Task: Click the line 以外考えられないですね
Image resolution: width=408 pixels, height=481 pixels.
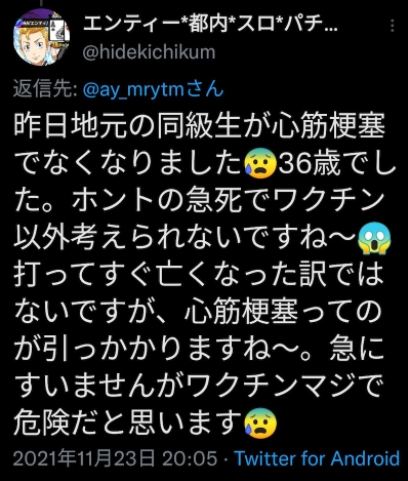Action: coord(185,238)
